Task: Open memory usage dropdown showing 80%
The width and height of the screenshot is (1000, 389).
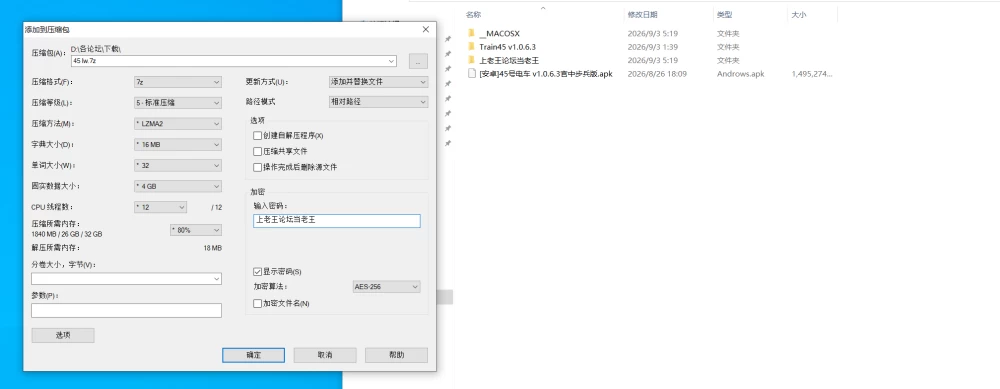Action: (x=196, y=230)
